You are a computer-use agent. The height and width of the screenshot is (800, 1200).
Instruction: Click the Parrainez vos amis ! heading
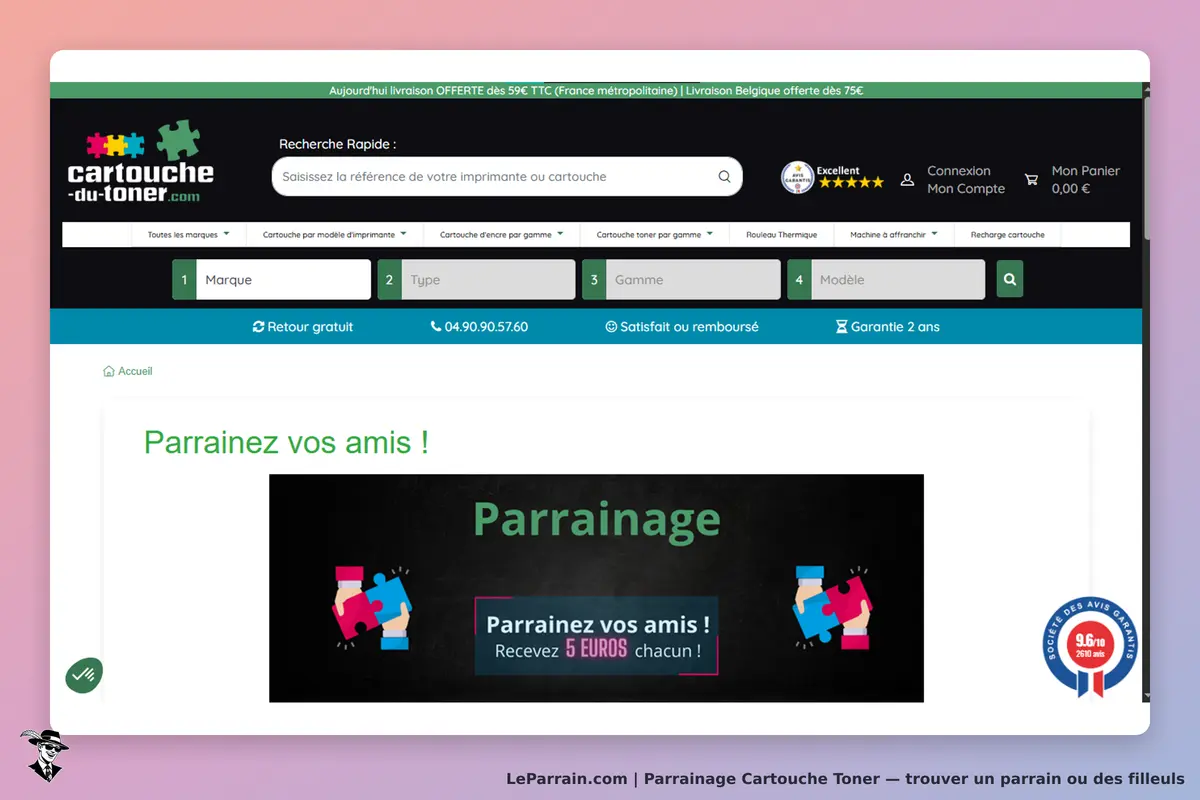pyautogui.click(x=286, y=442)
